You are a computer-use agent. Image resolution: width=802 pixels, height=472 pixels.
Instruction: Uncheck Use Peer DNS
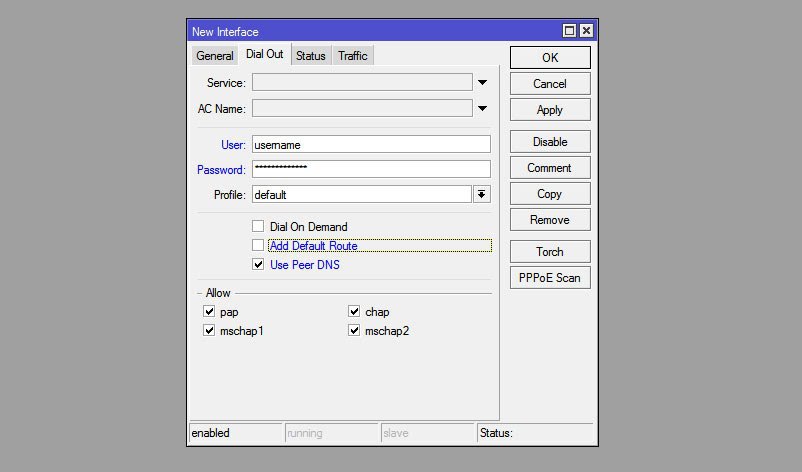point(258,264)
